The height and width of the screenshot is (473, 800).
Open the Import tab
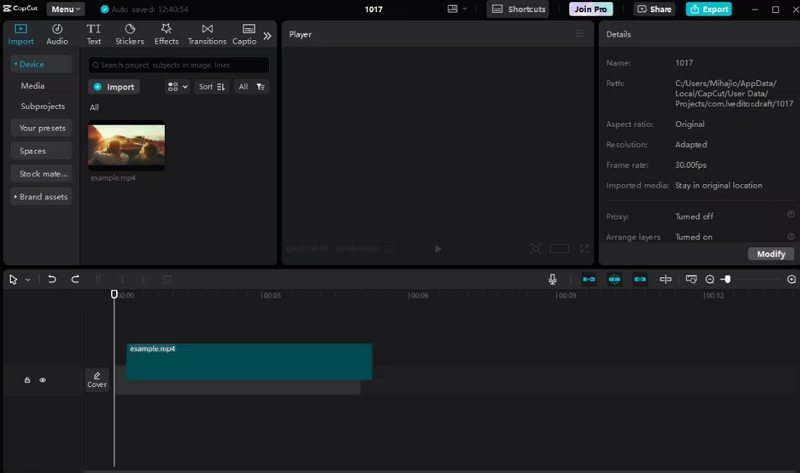pyautogui.click(x=21, y=35)
